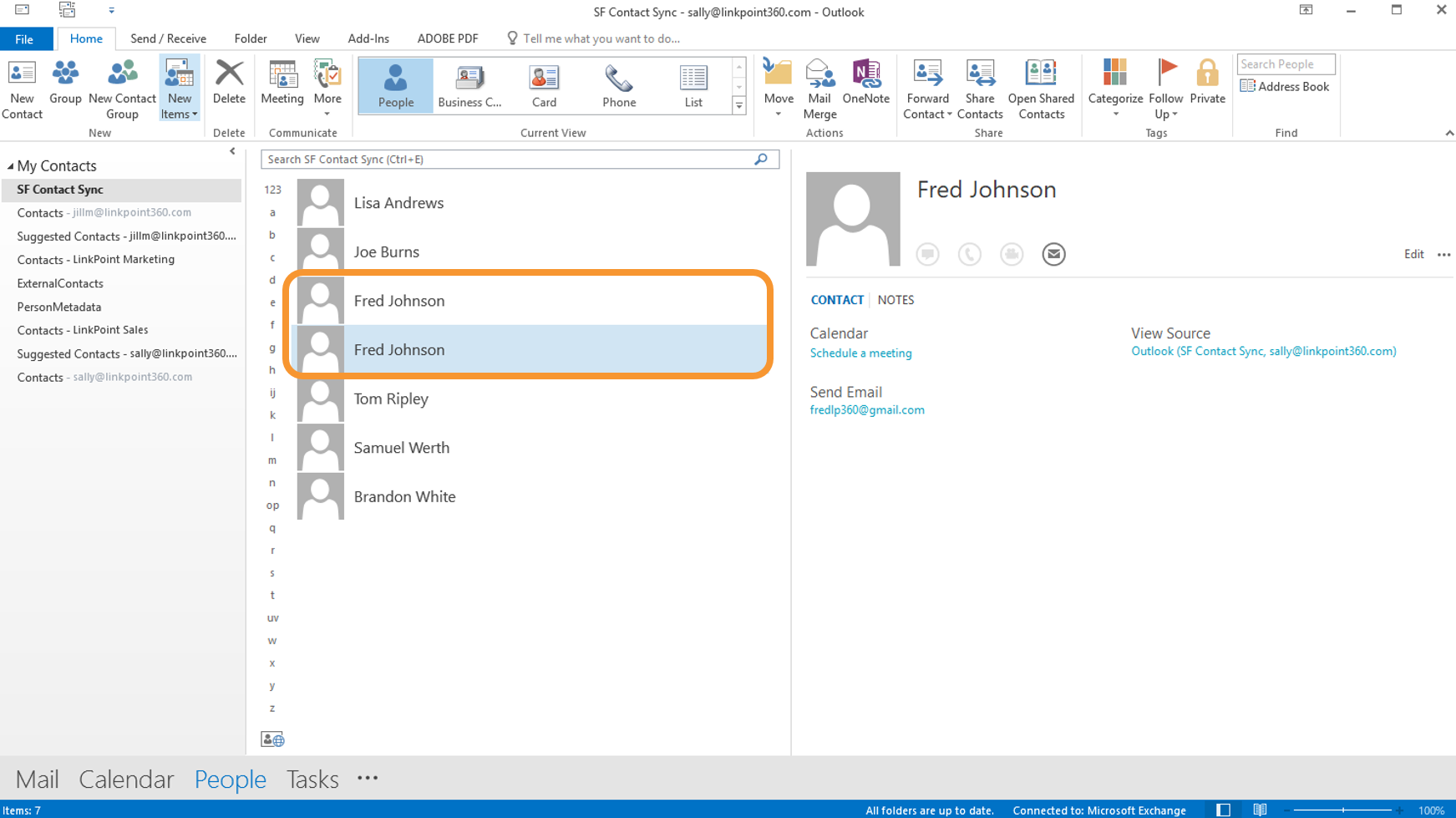Open the View ribbon tab
Viewport: 1456px width, 818px height.
307,38
